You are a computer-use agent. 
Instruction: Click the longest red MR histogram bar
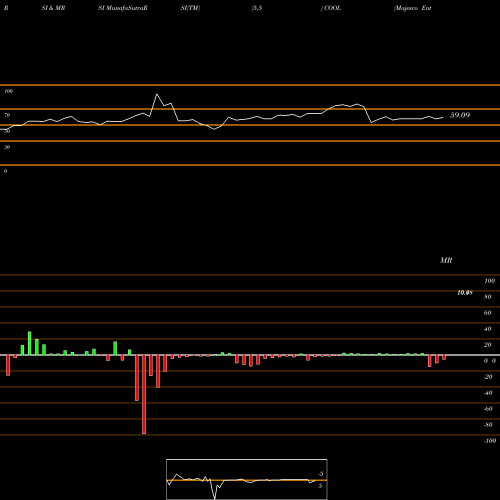[144, 394]
